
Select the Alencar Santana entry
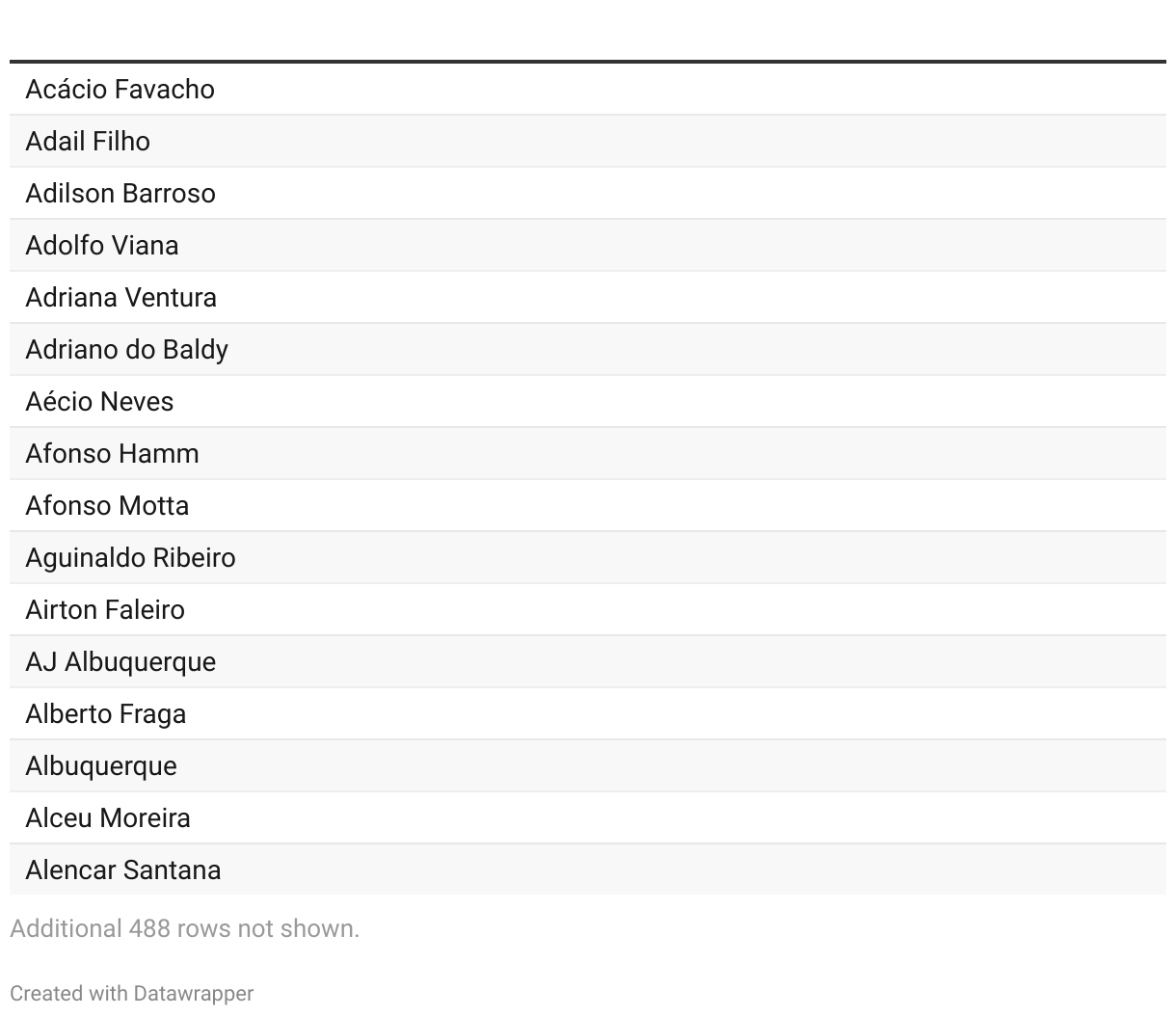coord(123,870)
